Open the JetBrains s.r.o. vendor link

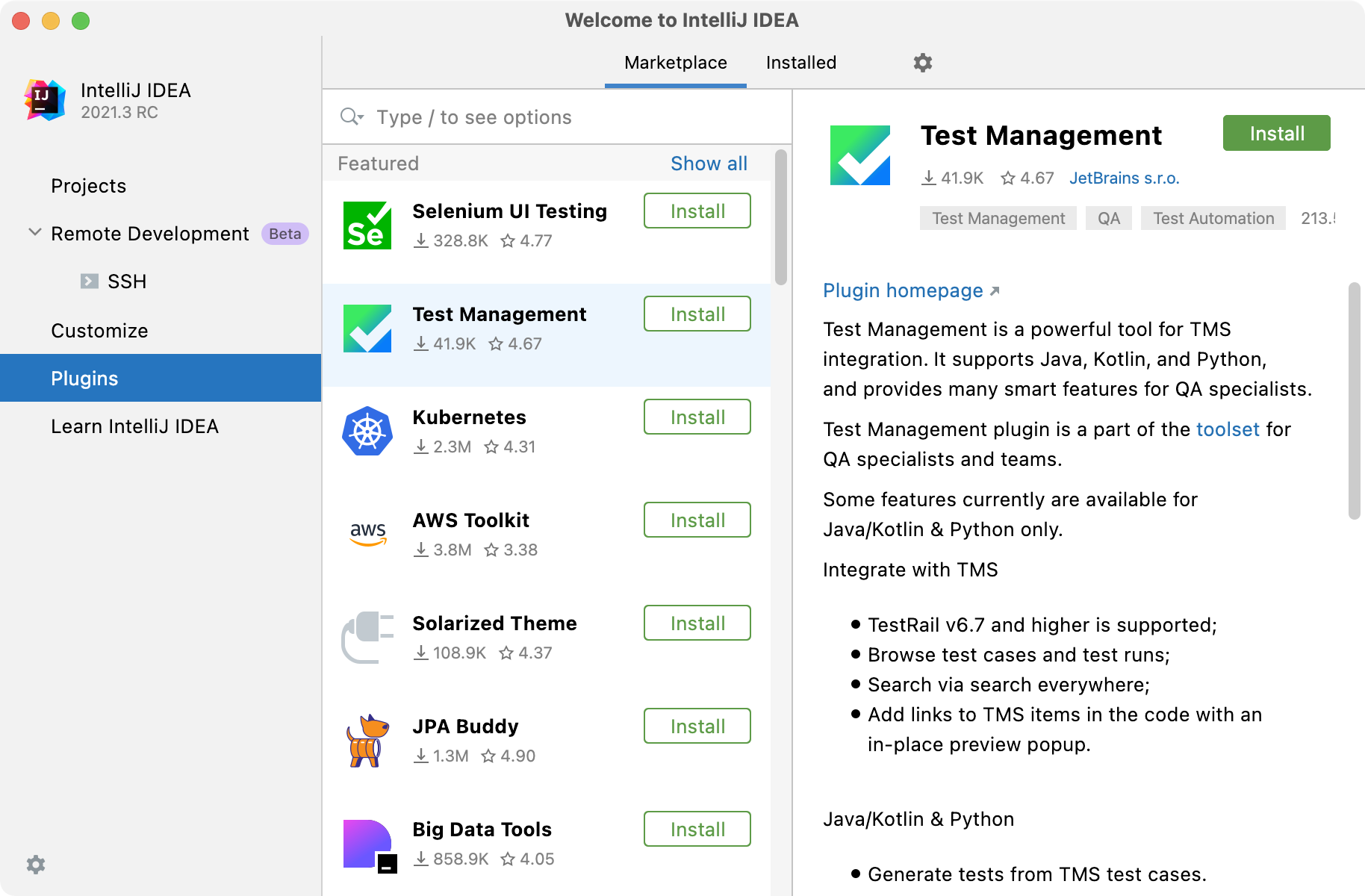click(x=1124, y=178)
